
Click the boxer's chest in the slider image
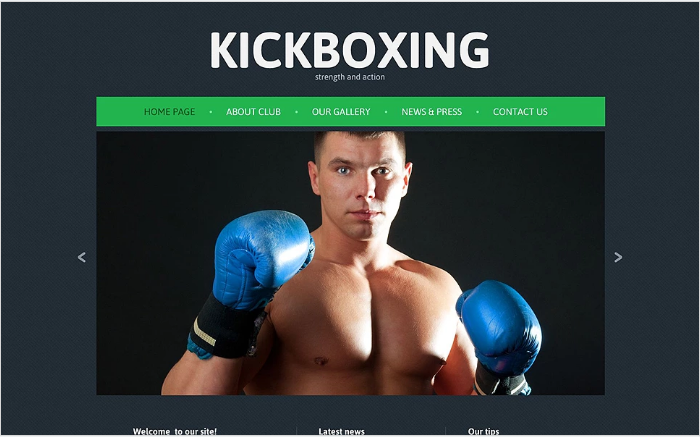point(368,319)
